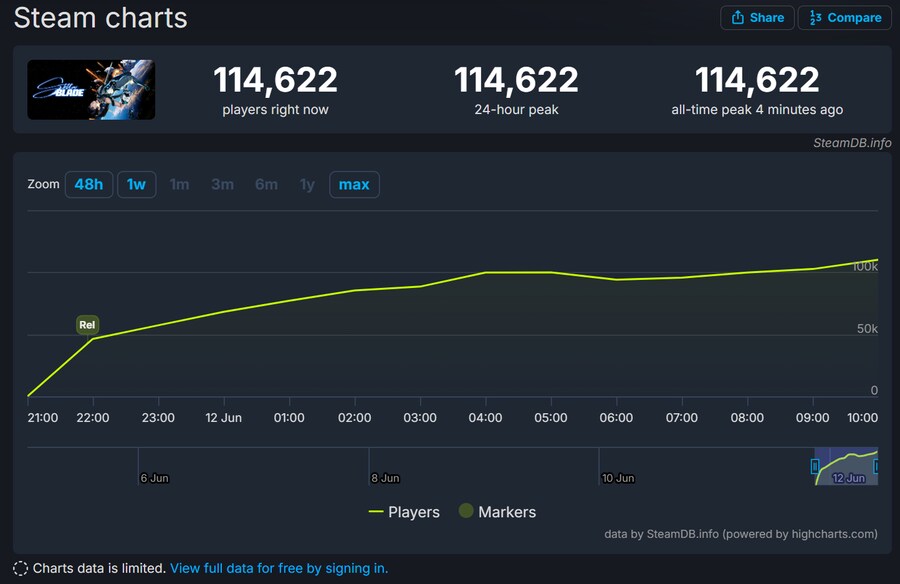
Task: Click the 10:00 x-axis label
Action: (x=862, y=418)
